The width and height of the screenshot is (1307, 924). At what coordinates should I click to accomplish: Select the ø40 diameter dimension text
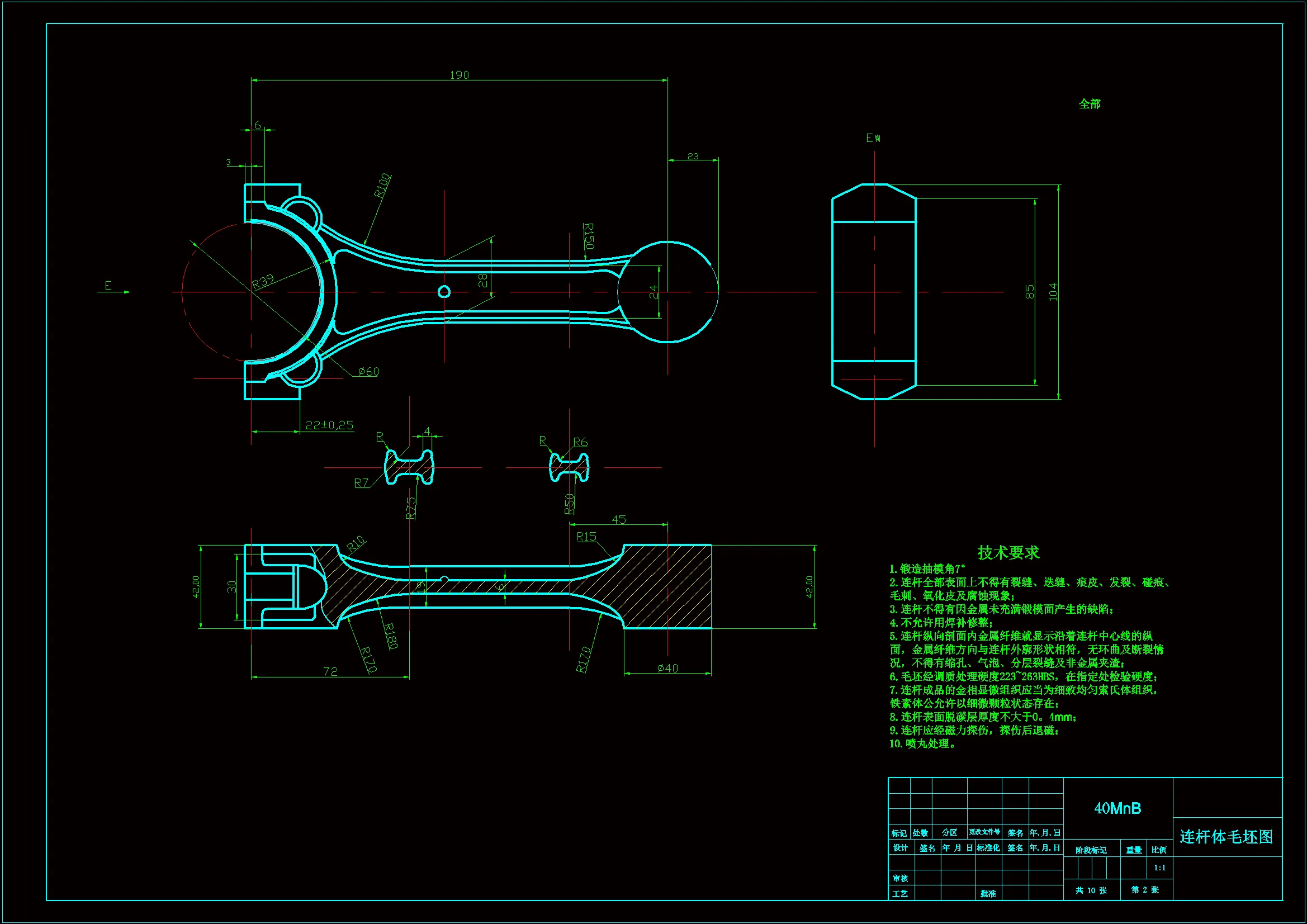tap(667, 669)
